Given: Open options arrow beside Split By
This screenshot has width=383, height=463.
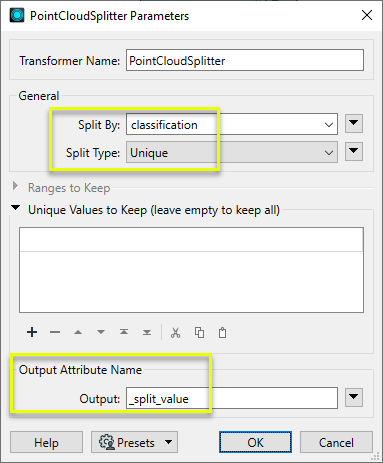Looking at the screenshot, I should point(354,123).
